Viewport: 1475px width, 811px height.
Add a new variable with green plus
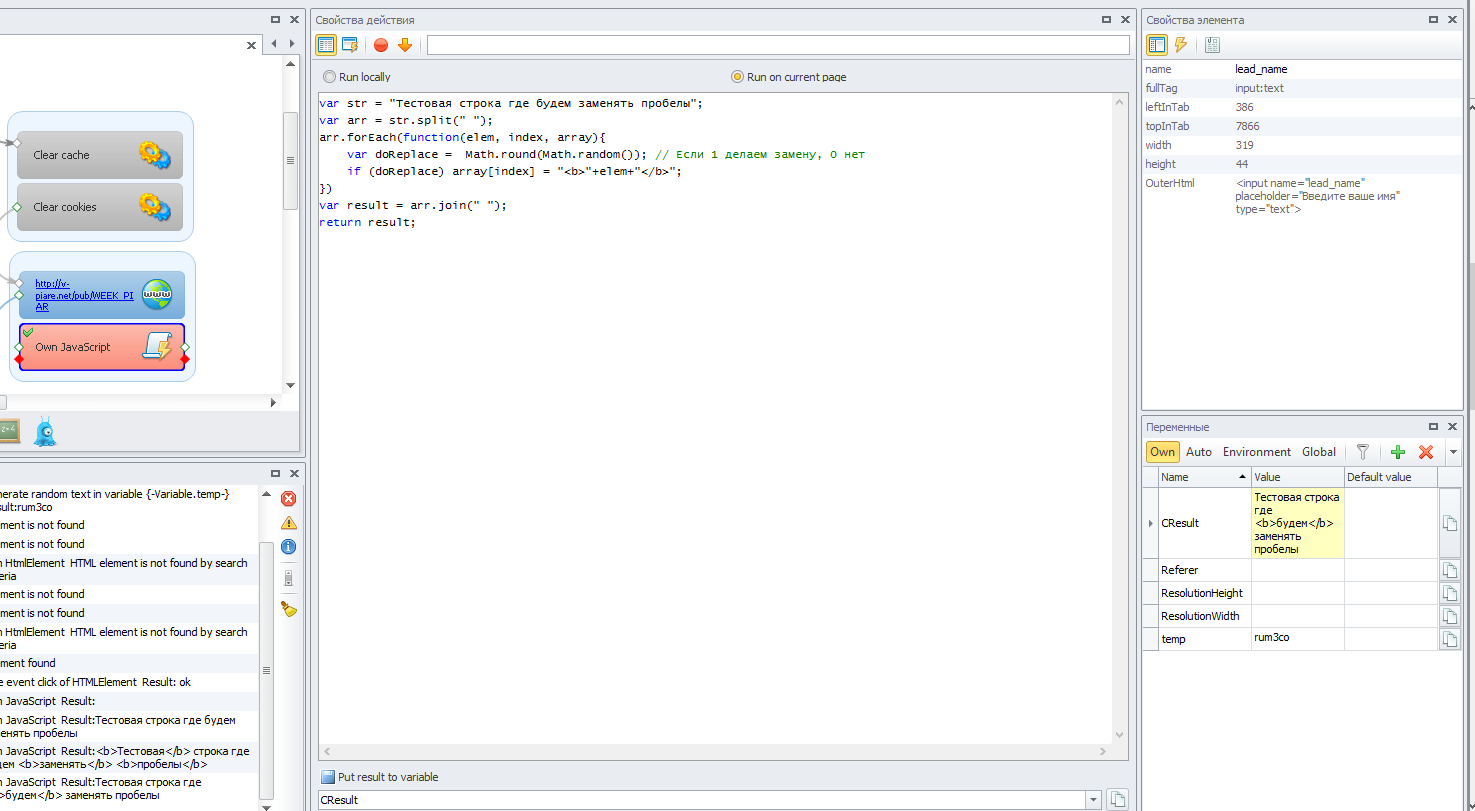click(1398, 452)
